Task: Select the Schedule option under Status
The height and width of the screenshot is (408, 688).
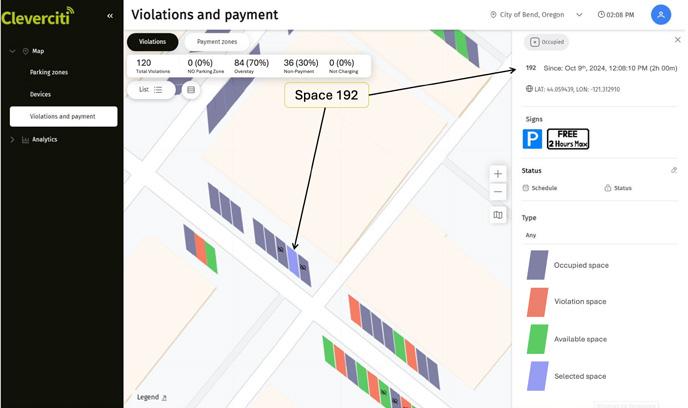Action: [x=540, y=188]
